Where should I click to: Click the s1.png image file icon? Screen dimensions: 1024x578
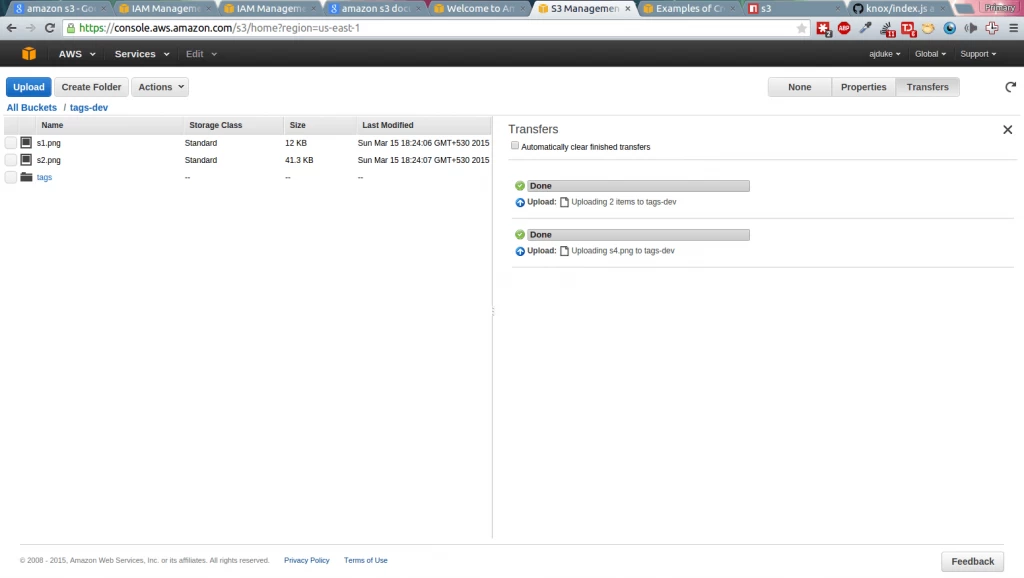pyautogui.click(x=26, y=142)
